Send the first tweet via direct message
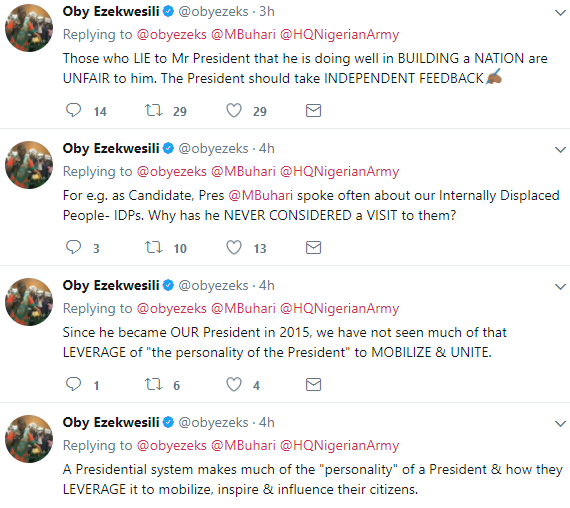The image size is (570, 508). (313, 111)
